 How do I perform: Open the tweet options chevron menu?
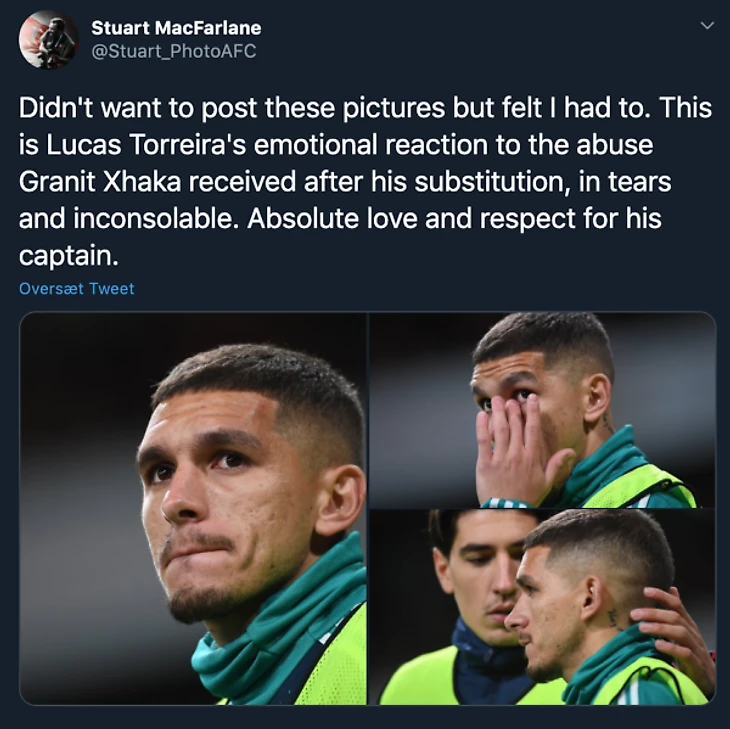708,25
